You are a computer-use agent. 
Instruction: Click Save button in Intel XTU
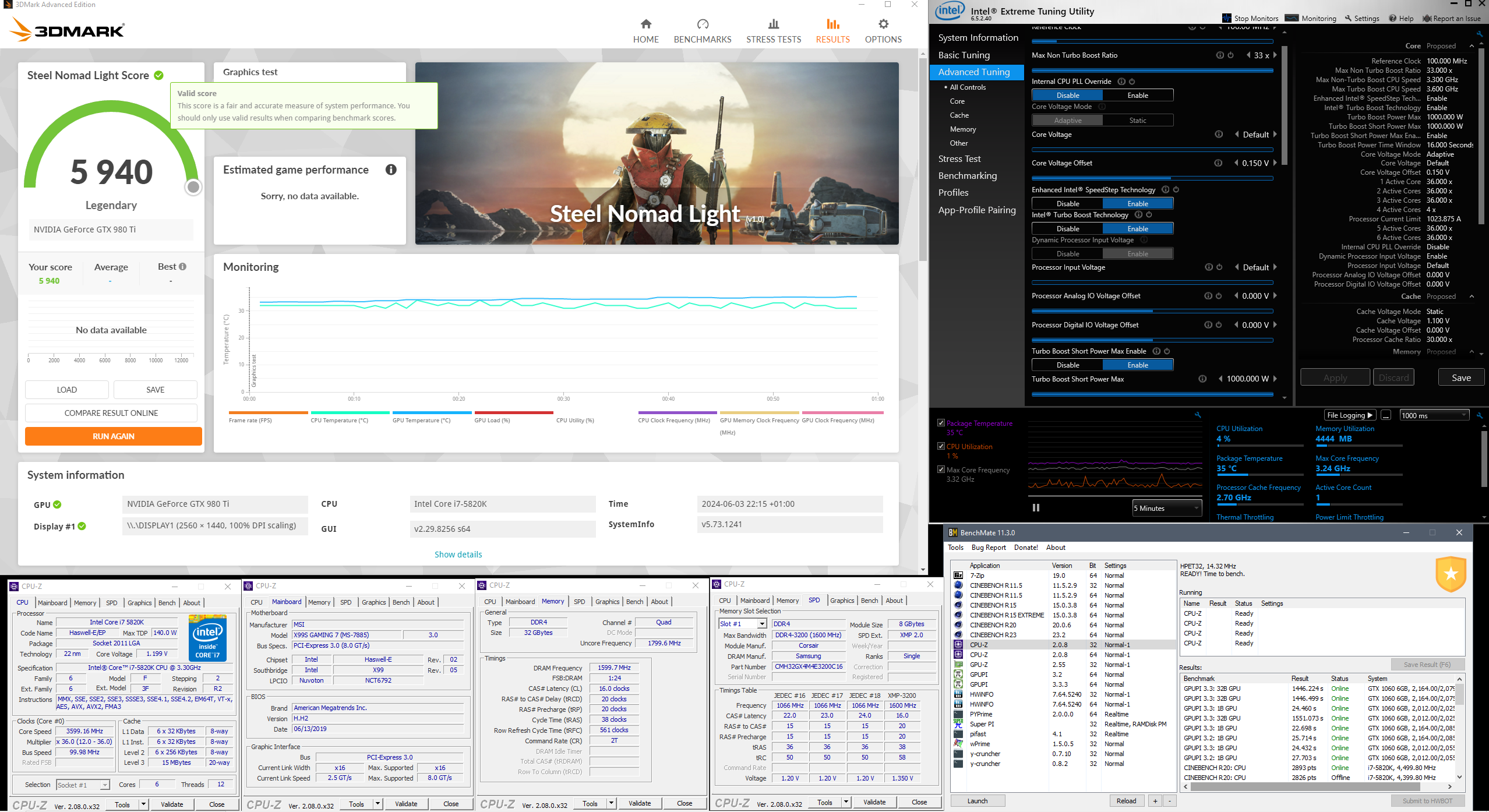(1461, 378)
